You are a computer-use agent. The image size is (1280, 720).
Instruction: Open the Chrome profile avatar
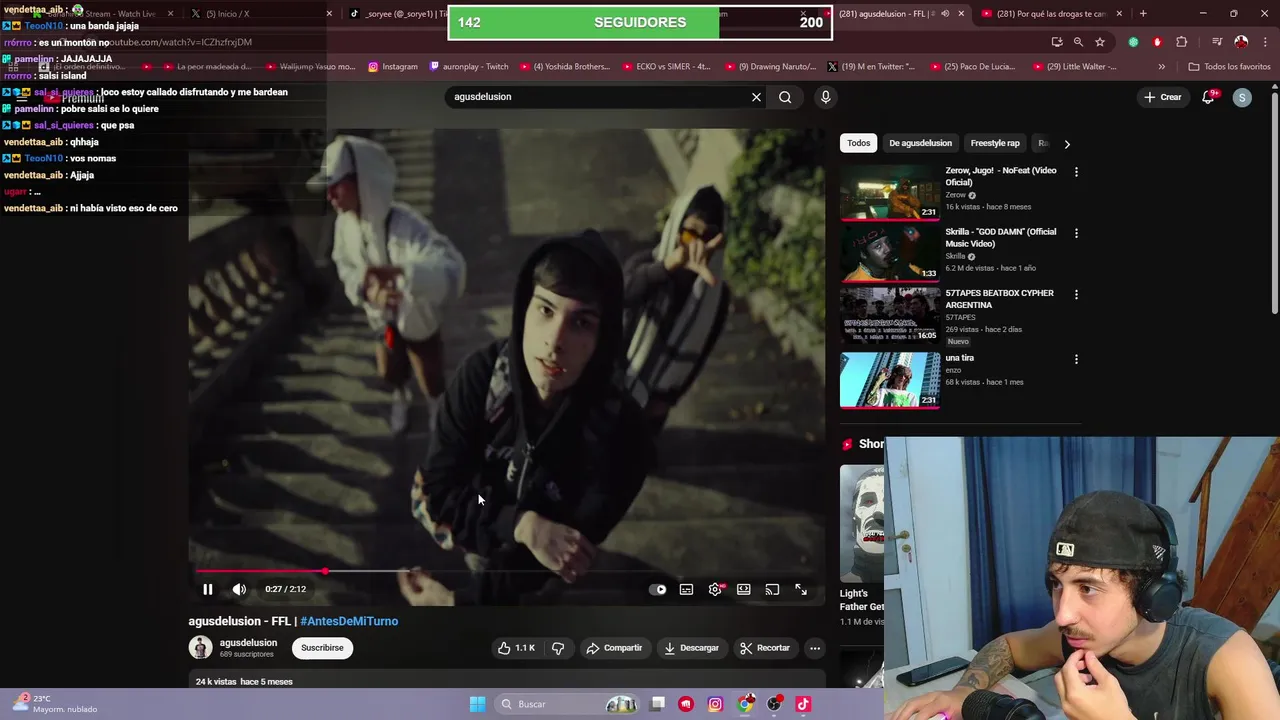1241,42
